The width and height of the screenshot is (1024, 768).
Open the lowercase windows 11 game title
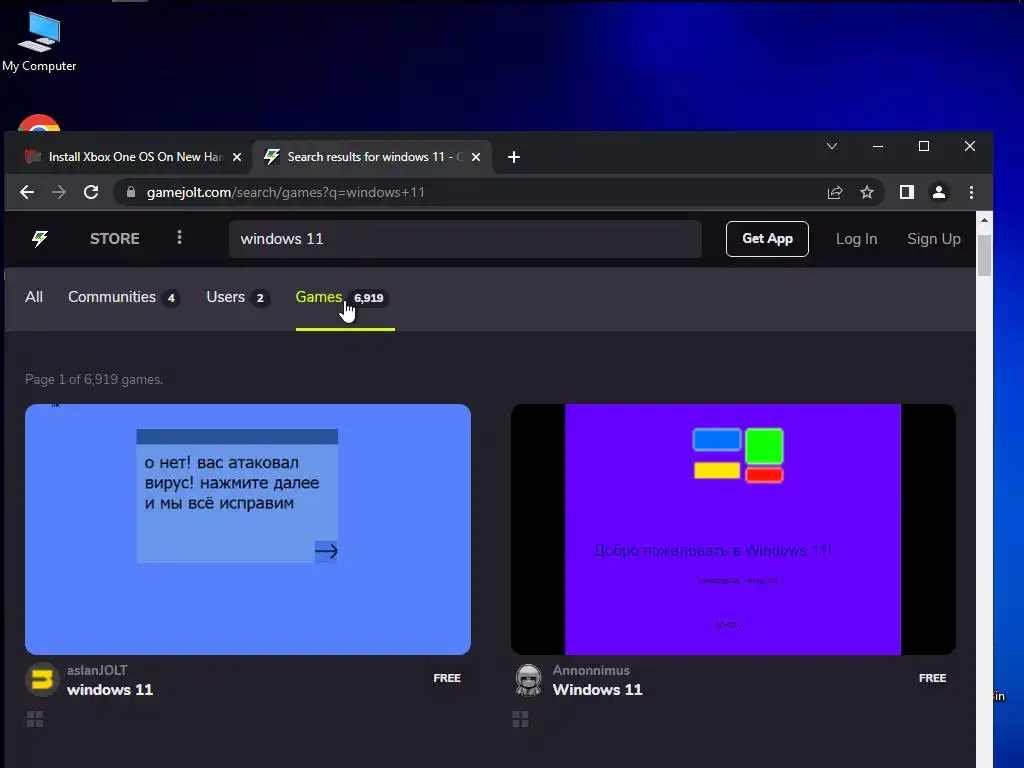click(x=110, y=690)
